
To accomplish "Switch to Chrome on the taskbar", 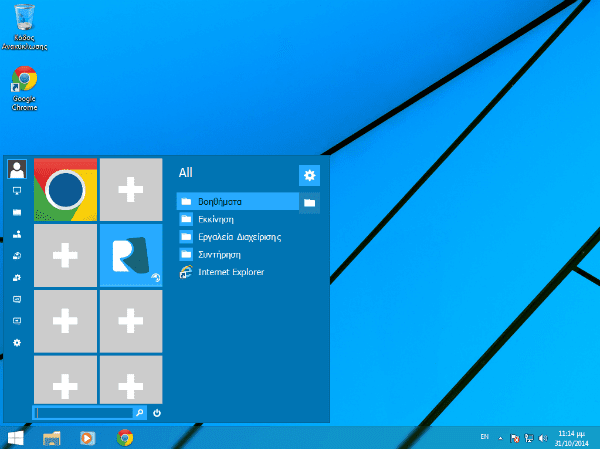I will pyautogui.click(x=125, y=438).
